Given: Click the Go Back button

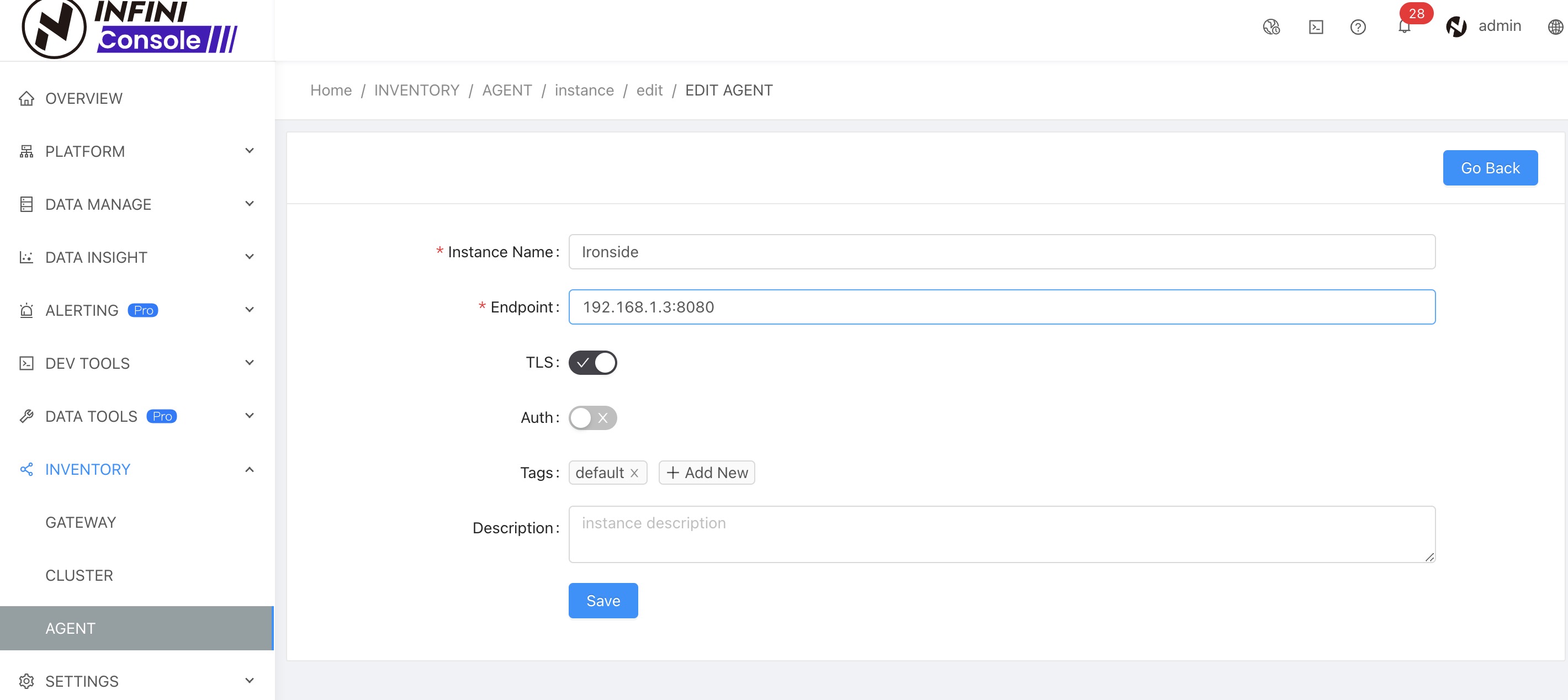Looking at the screenshot, I should [1490, 168].
